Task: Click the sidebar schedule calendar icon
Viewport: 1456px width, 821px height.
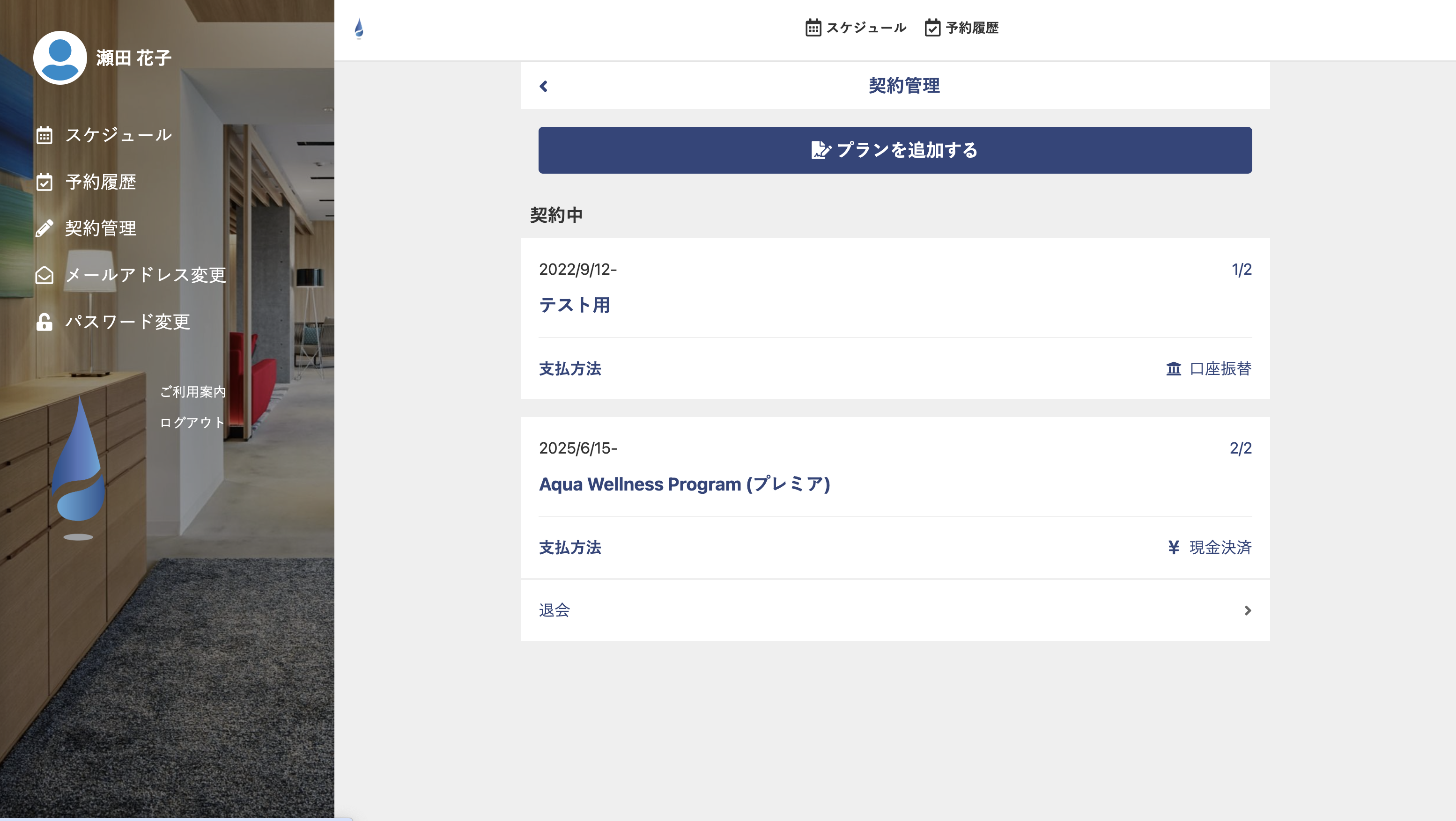Action: pyautogui.click(x=44, y=135)
